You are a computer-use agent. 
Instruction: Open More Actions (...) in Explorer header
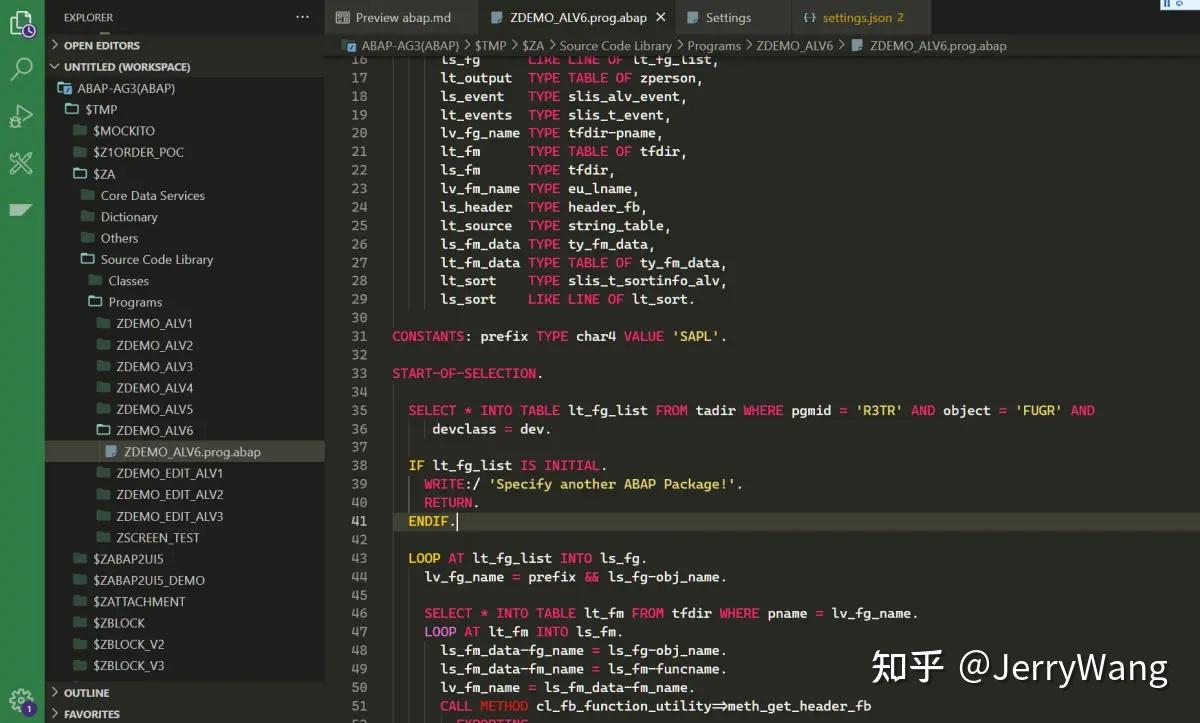[x=302, y=17]
